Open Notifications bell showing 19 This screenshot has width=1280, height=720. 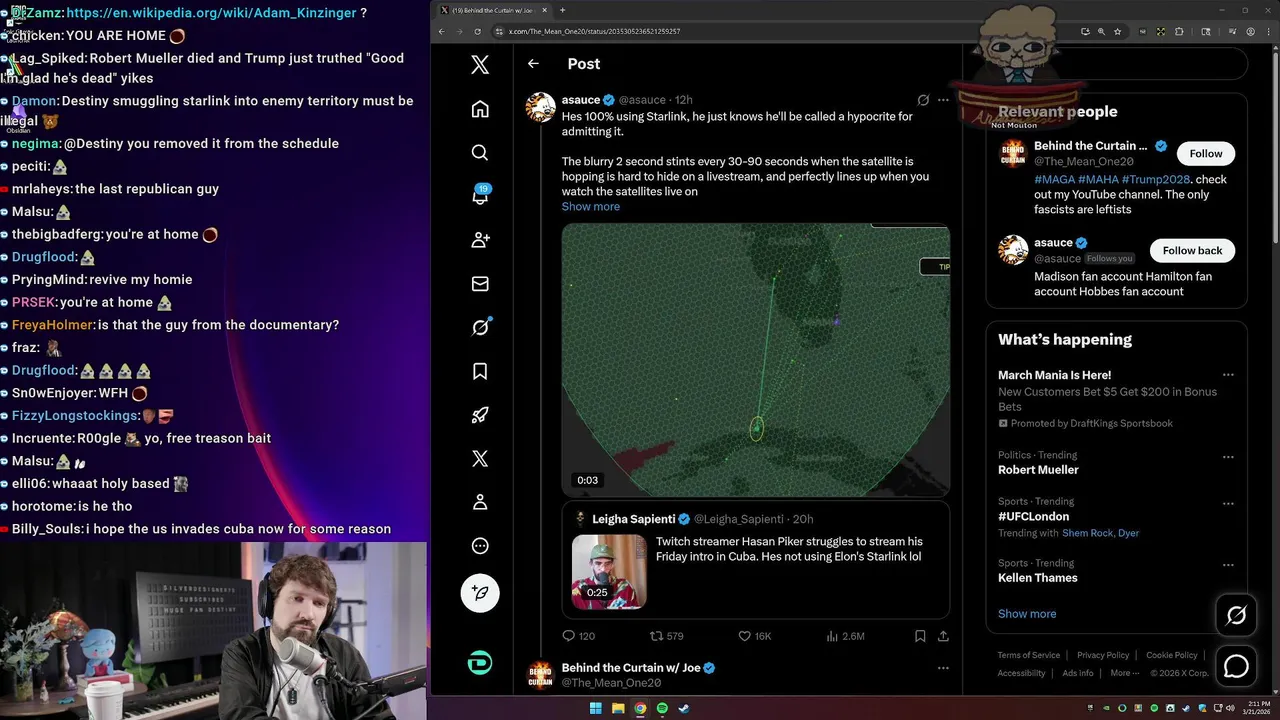(x=481, y=195)
